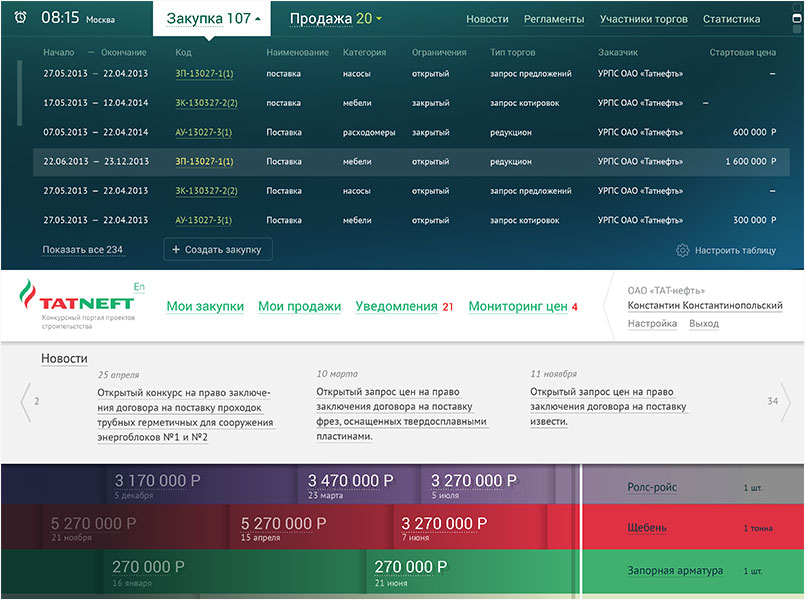The width and height of the screenshot is (805, 600).
Task: Expand the Закупка 107 dropdown
Action: 210,19
